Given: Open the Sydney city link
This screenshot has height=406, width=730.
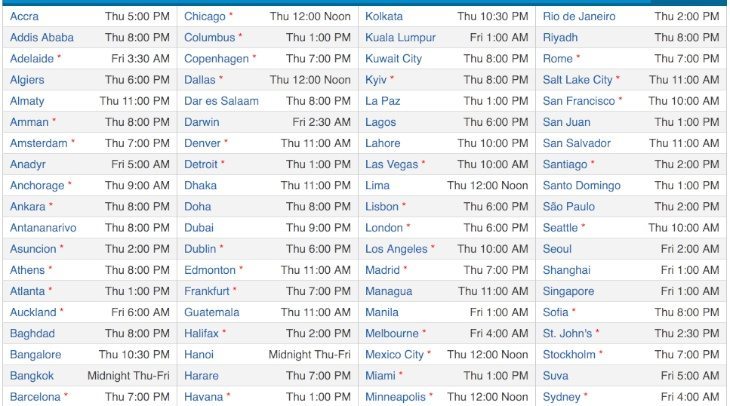Looking at the screenshot, I should pyautogui.click(x=561, y=397).
